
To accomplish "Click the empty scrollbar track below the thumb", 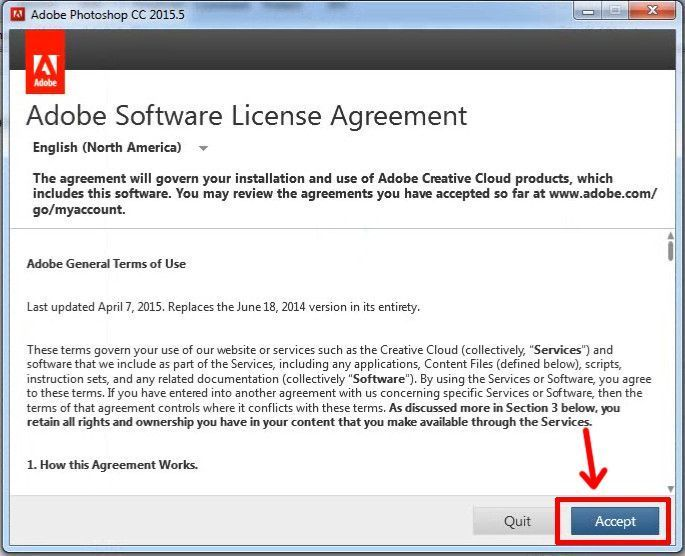I will coord(669,380).
